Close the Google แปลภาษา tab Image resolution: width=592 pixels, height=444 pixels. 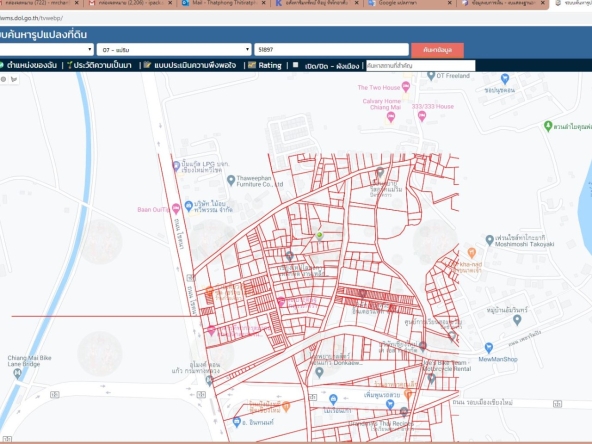(x=449, y=3)
